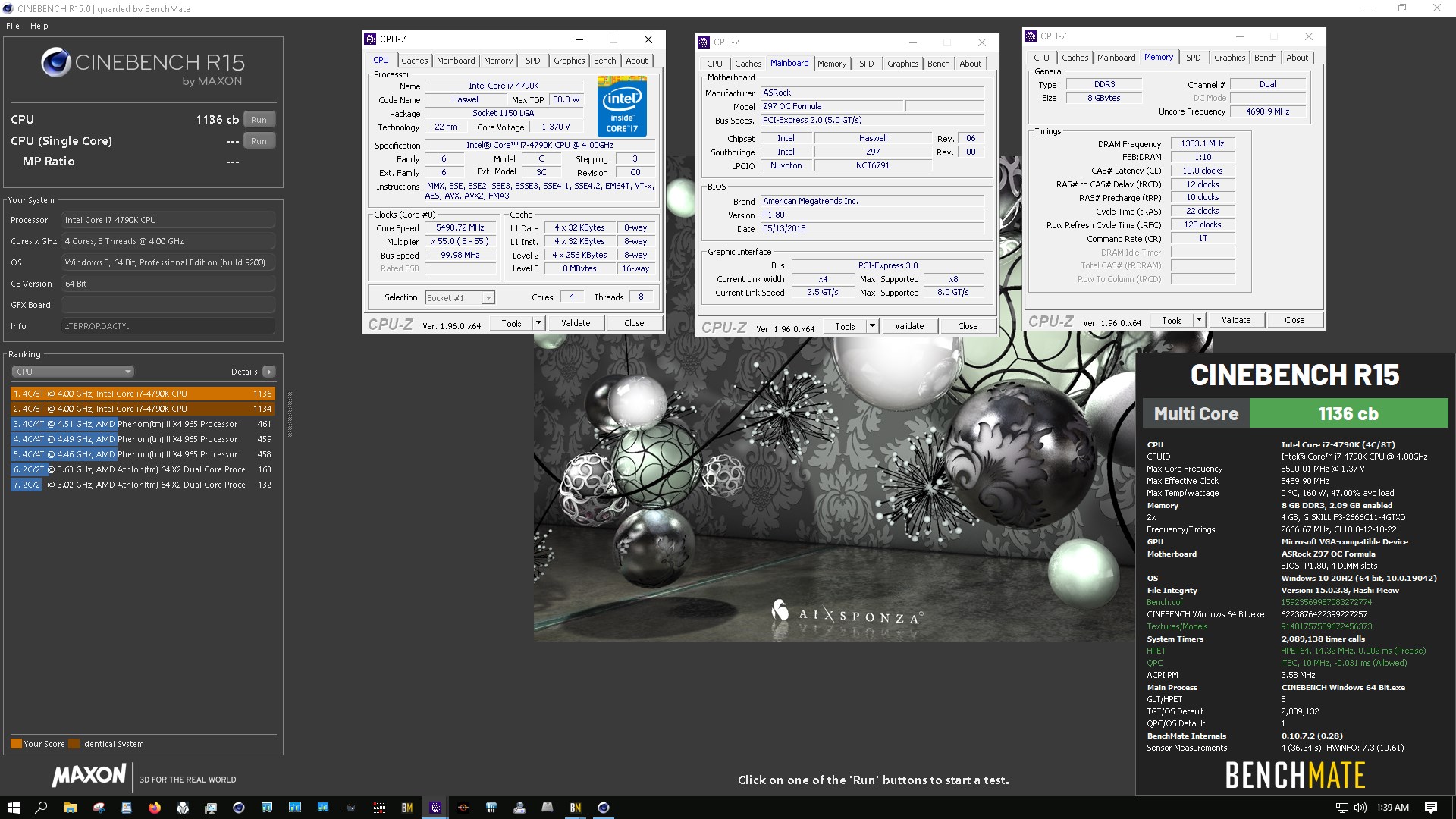Click the CB Version field showing 64 Bit
1456x819 pixels.
tap(168, 284)
